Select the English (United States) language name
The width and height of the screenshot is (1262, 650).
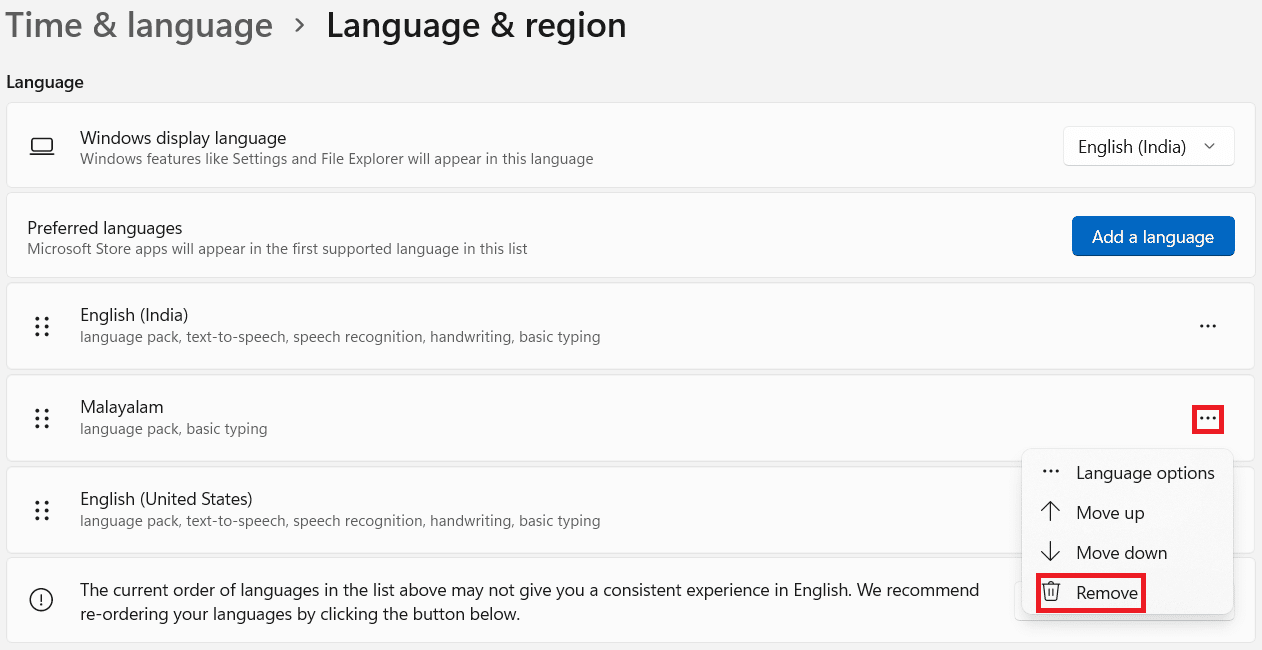pos(166,499)
